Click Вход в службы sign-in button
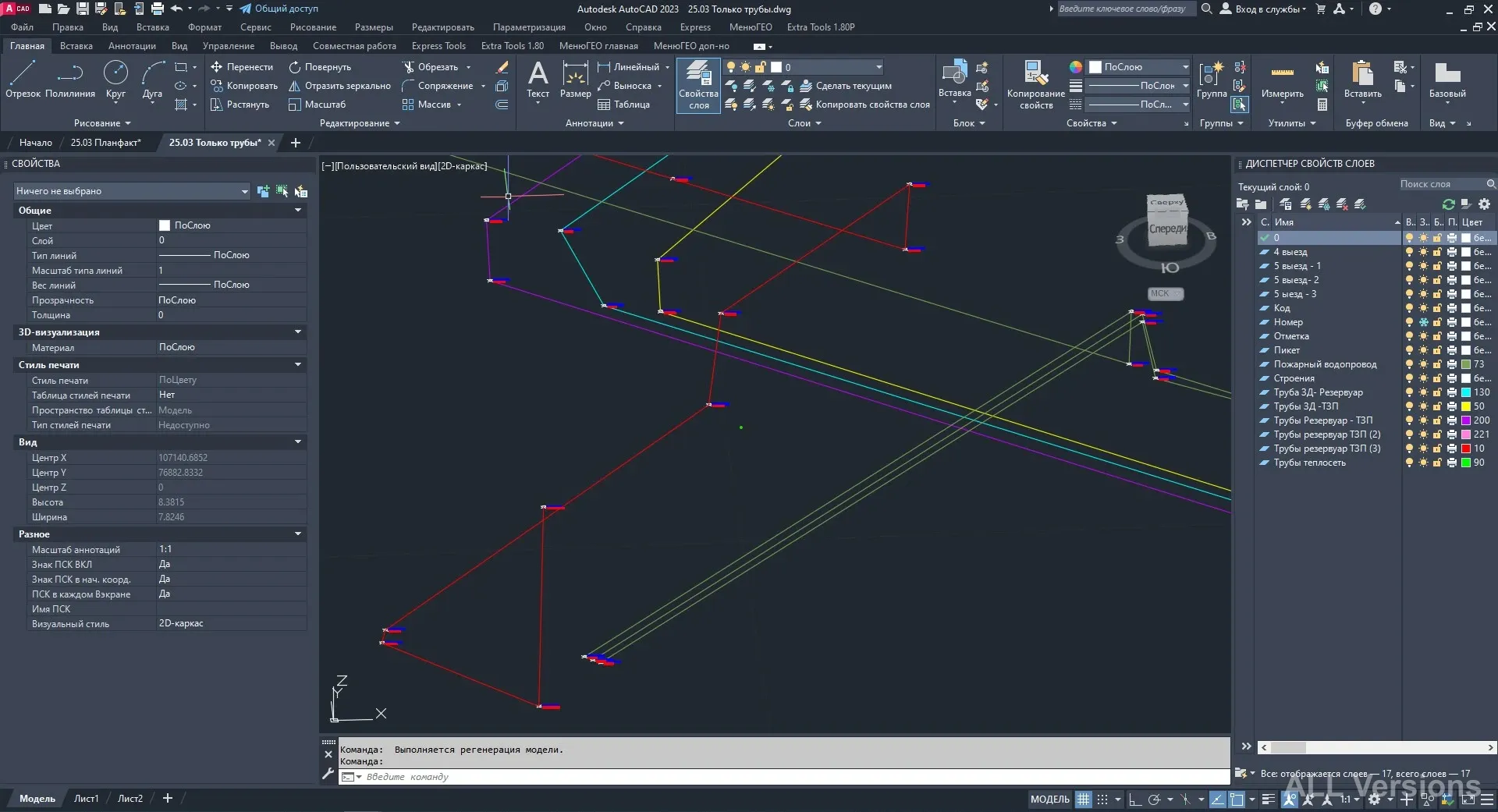1498x812 pixels. 1262,9
